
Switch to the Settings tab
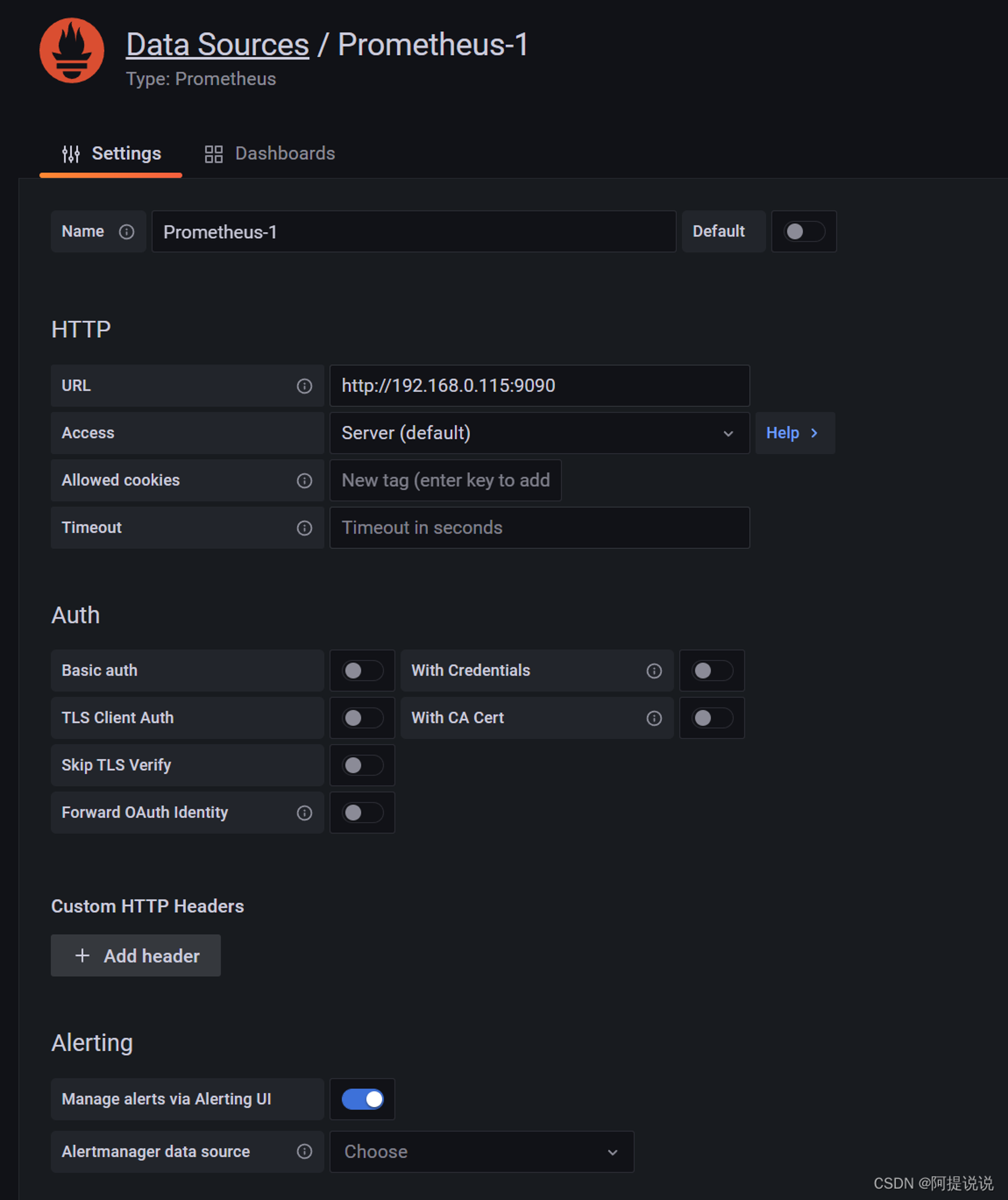tap(111, 154)
